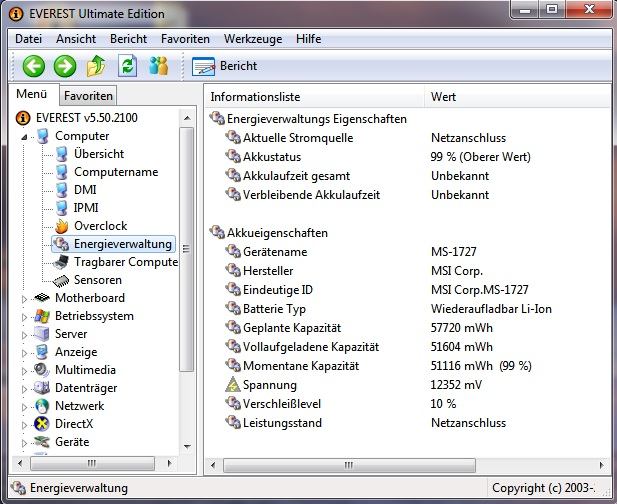Click the Betriebssystem Windows flag icon

pos(42,316)
